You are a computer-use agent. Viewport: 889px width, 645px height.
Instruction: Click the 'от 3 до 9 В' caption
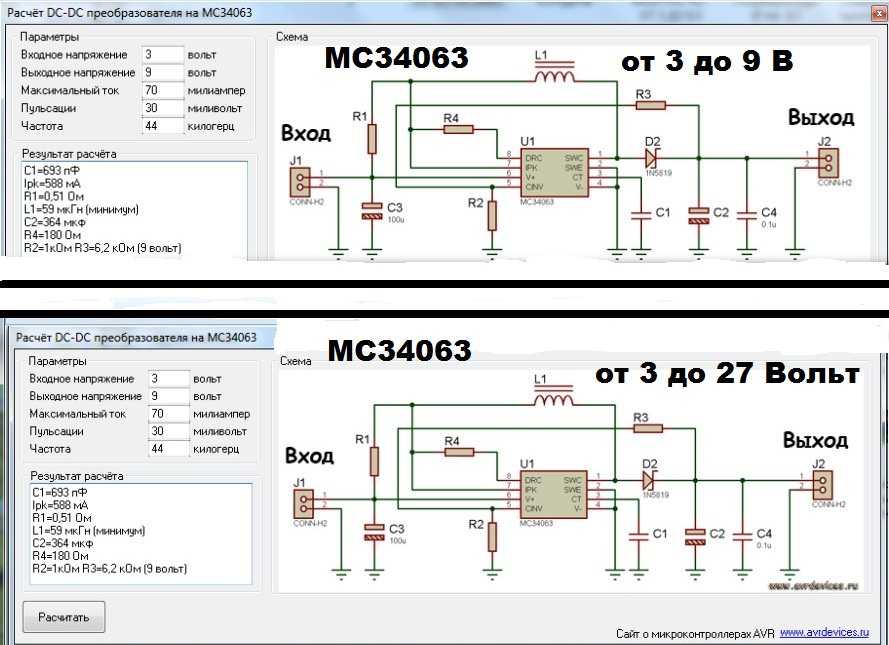coord(707,61)
